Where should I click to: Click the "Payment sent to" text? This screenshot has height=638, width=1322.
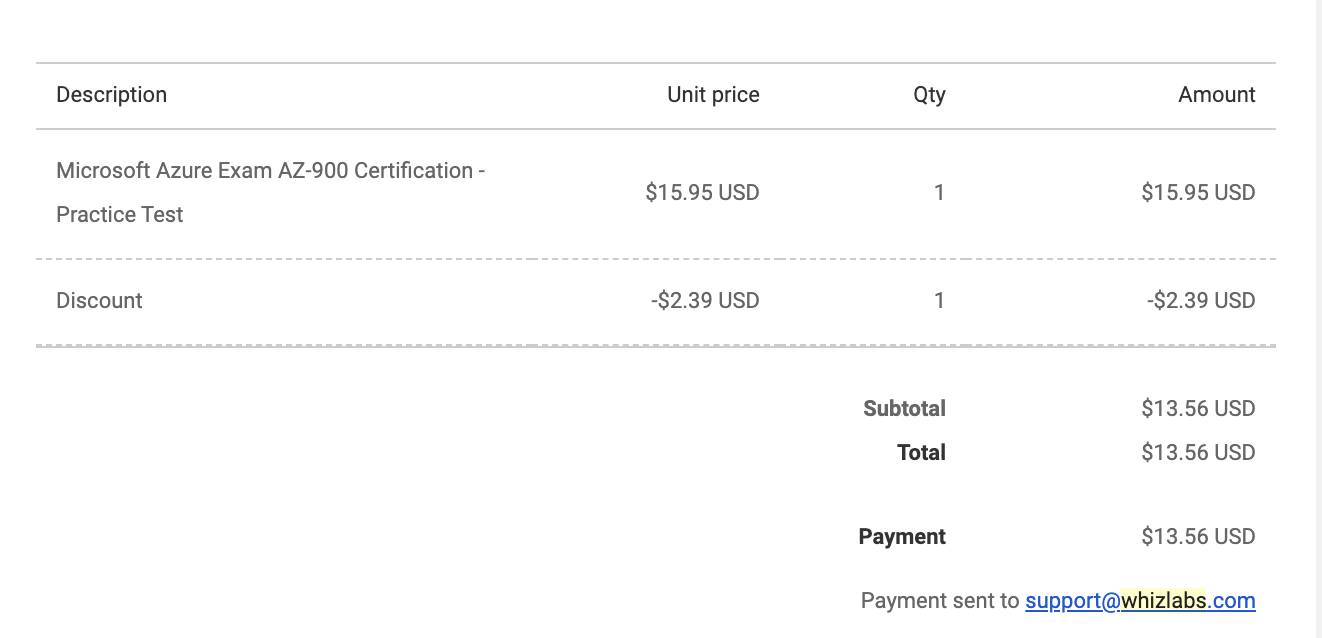tap(940, 601)
